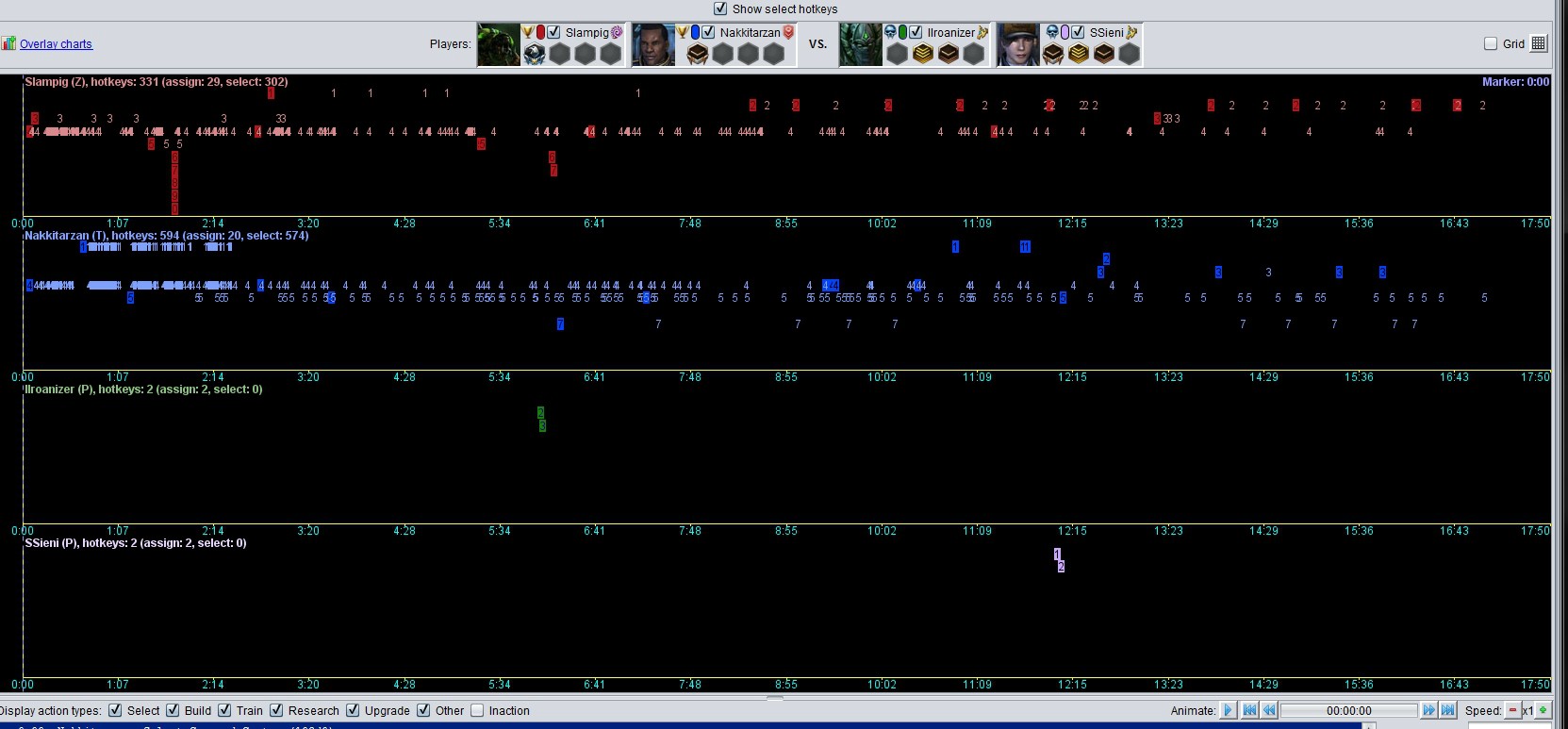Enable the Grid checkbox
The height and width of the screenshot is (729, 1568).
1491,43
